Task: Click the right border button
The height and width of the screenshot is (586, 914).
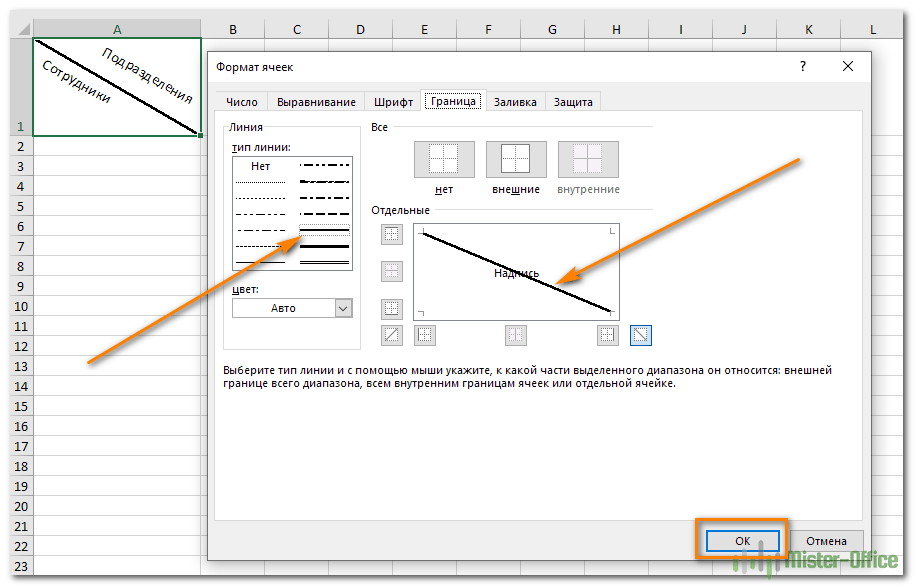Action: pyautogui.click(x=608, y=336)
